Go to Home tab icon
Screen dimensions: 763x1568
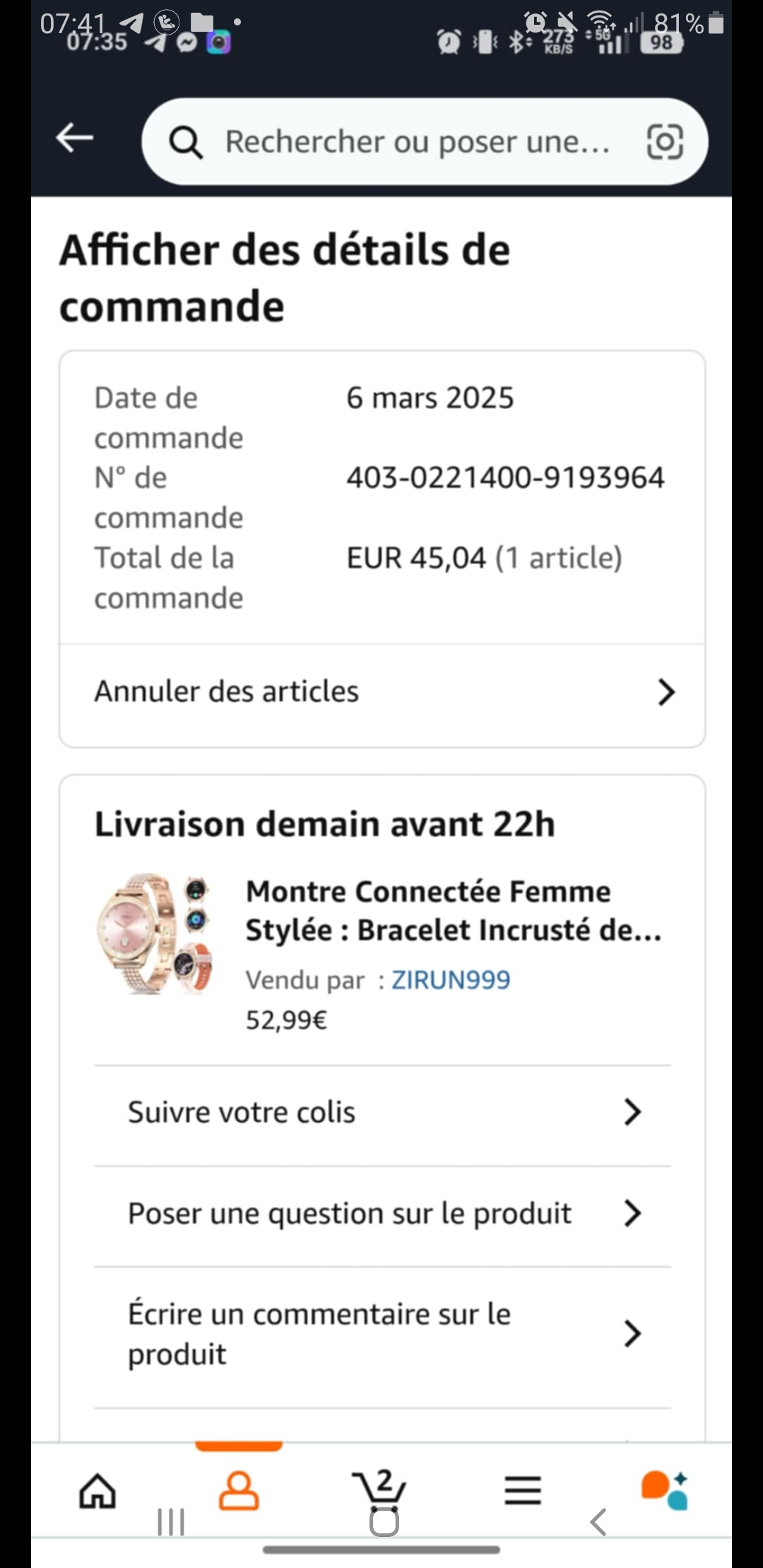click(97, 1490)
